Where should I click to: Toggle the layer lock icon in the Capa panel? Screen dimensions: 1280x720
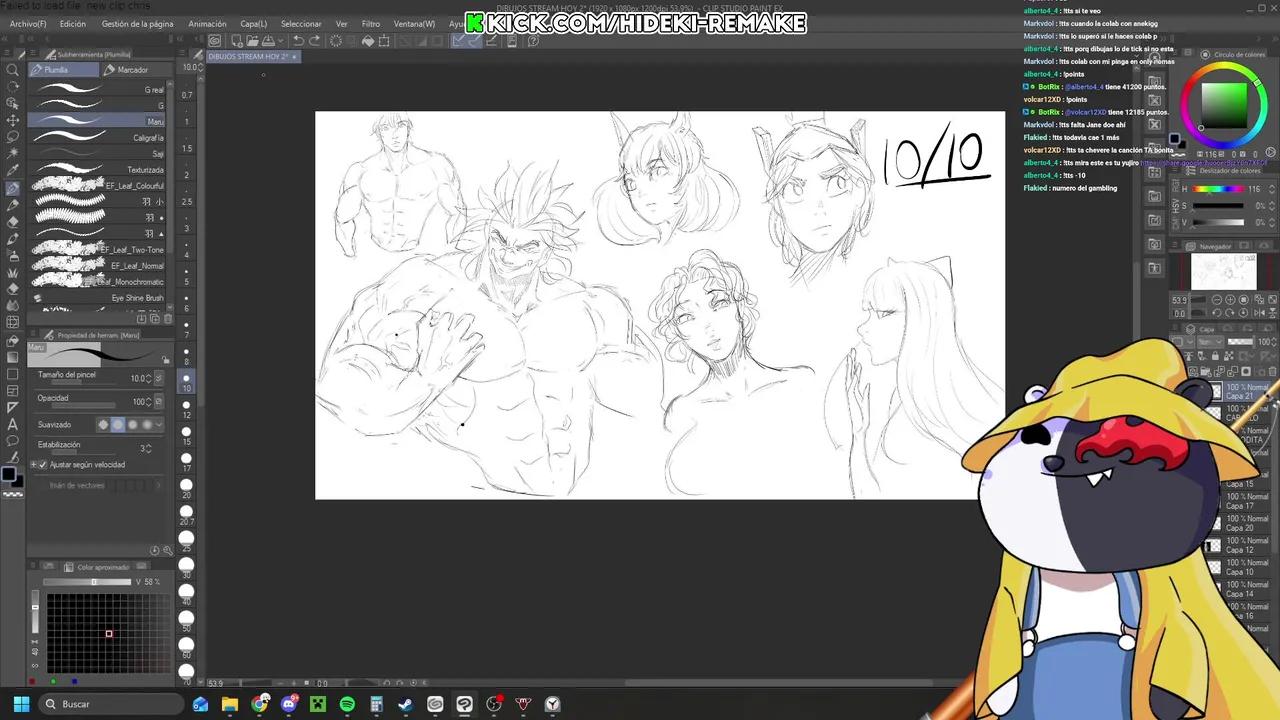coord(1216,356)
